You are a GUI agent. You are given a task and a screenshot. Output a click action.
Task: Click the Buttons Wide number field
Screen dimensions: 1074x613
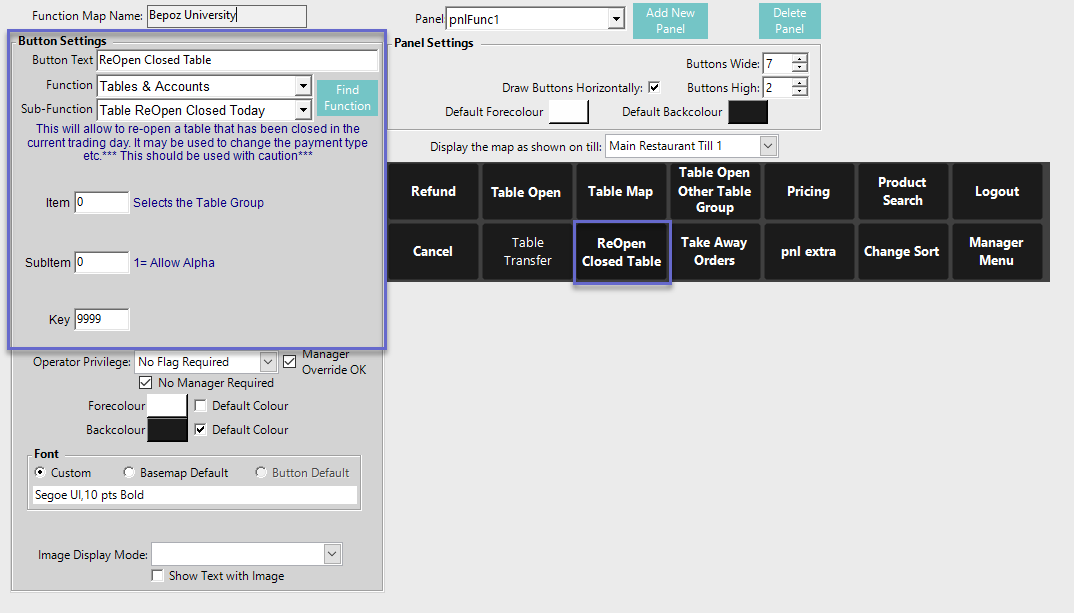[777, 63]
